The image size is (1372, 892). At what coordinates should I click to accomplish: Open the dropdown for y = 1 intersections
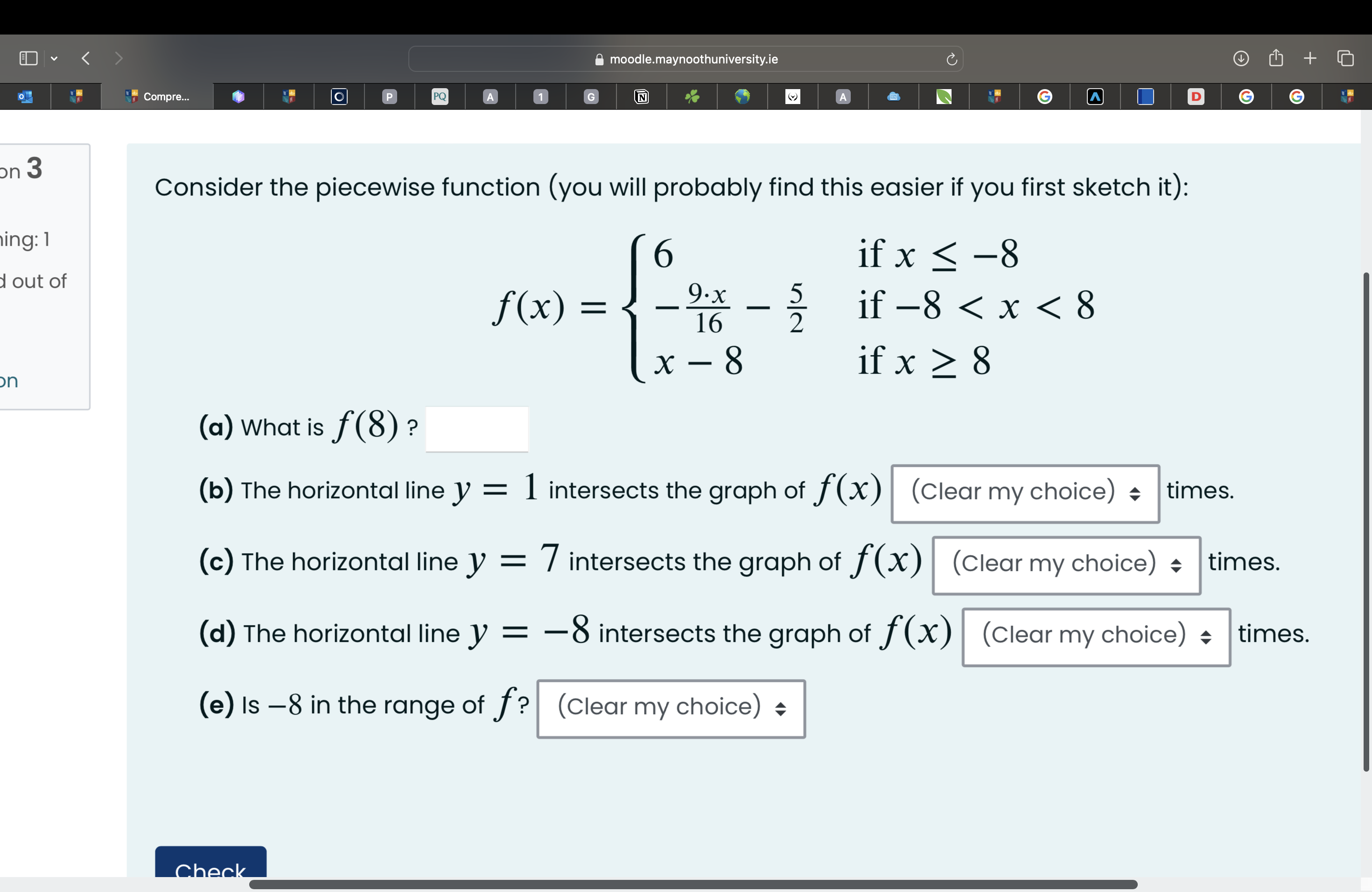point(1025,493)
